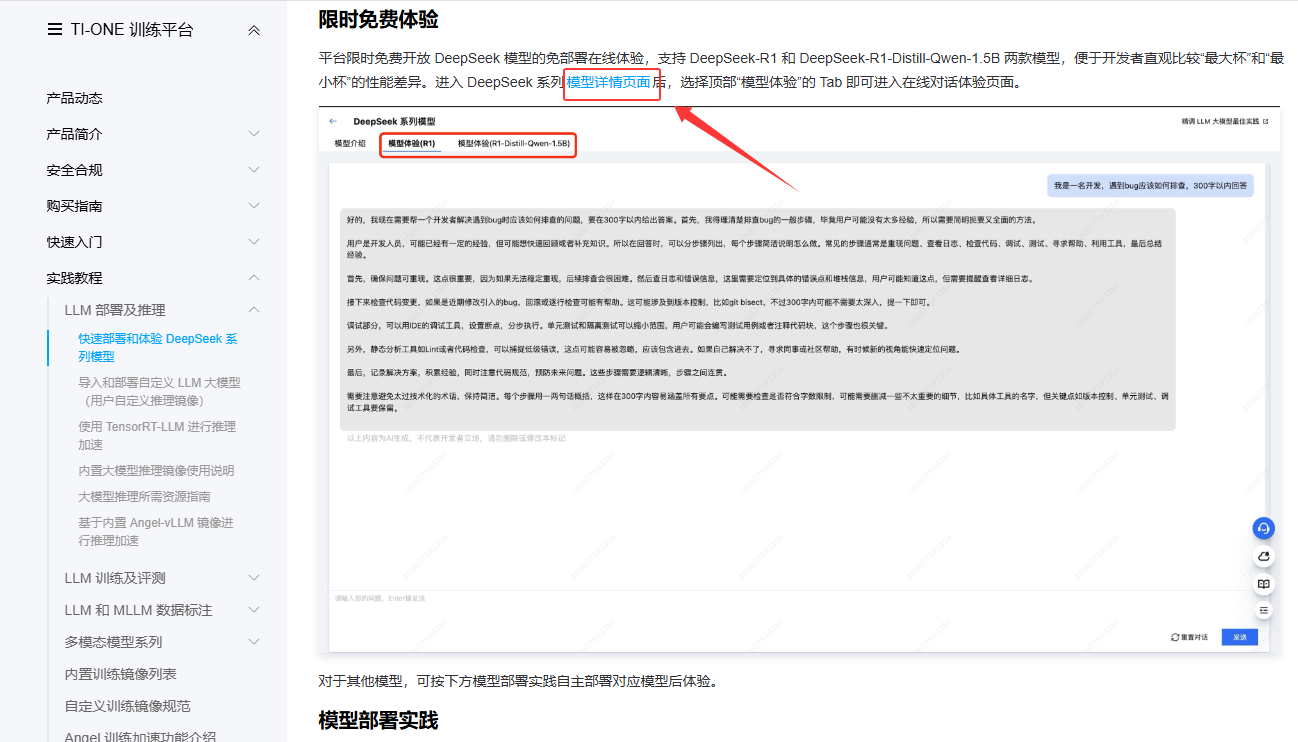
Task: Expand the LLM 训练及评测 chevron
Action: click(x=254, y=578)
